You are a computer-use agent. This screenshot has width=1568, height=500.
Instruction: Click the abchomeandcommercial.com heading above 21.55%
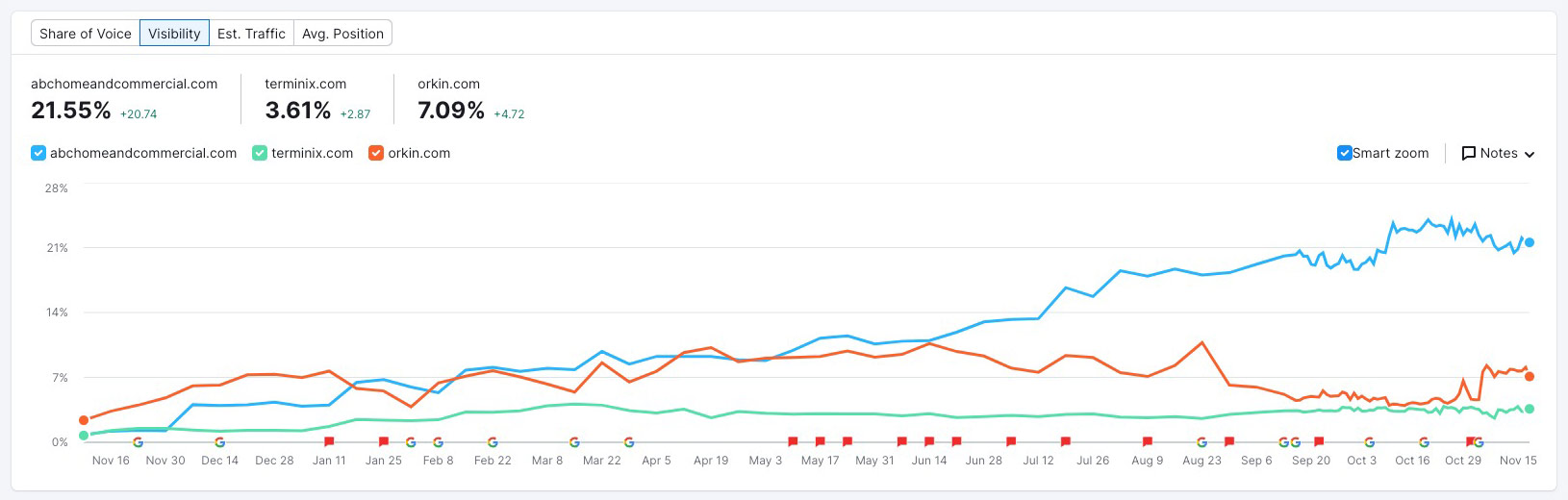(124, 84)
